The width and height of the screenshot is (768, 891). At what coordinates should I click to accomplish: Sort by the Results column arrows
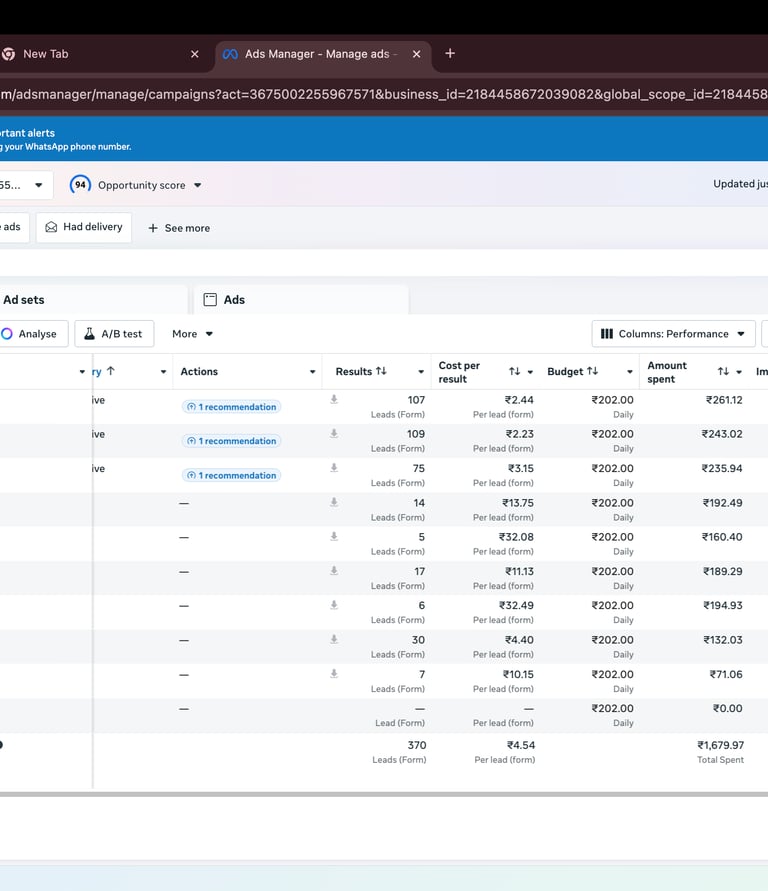[x=381, y=371]
